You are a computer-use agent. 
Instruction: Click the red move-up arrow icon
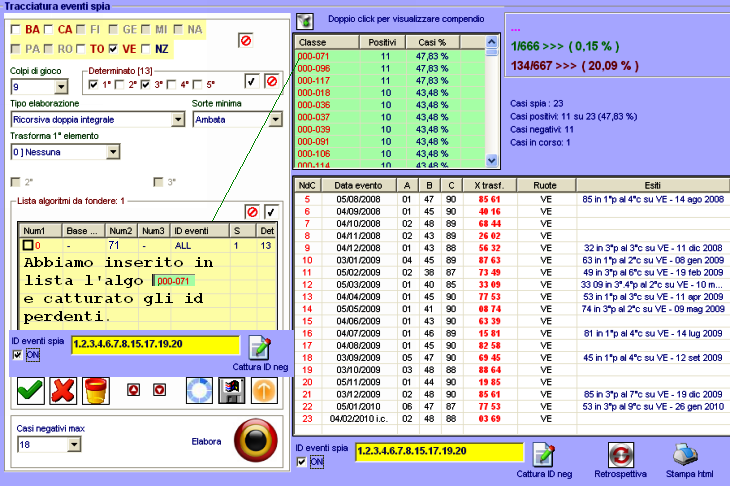134,390
